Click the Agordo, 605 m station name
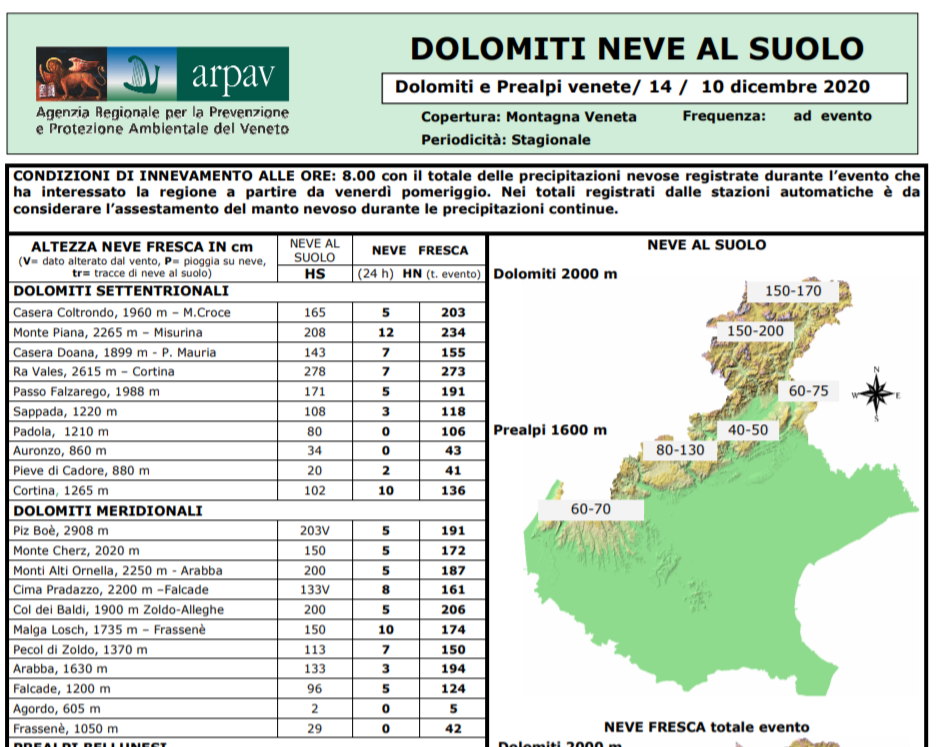The width and height of the screenshot is (946, 747). pos(57,709)
